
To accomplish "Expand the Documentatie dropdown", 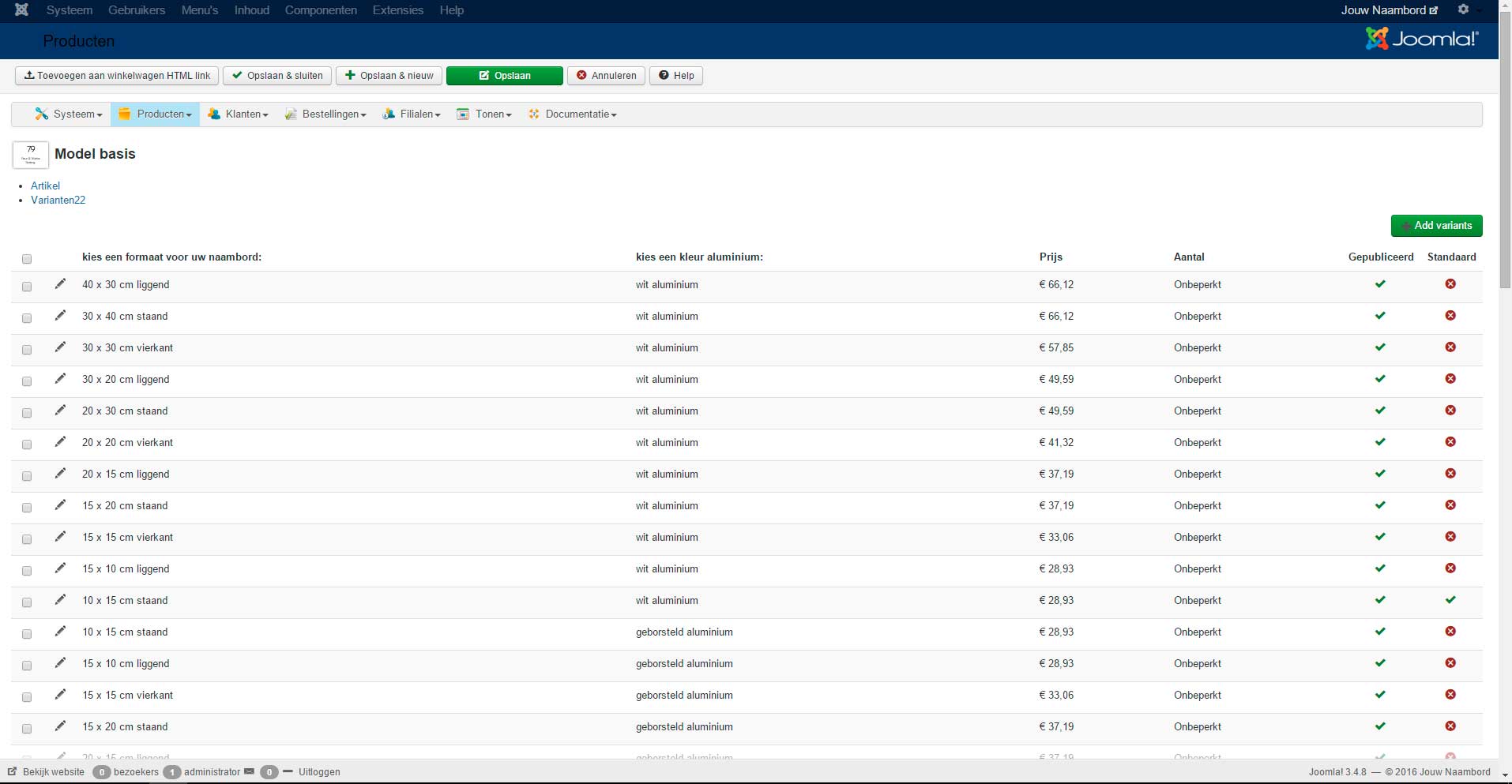I will click(573, 114).
